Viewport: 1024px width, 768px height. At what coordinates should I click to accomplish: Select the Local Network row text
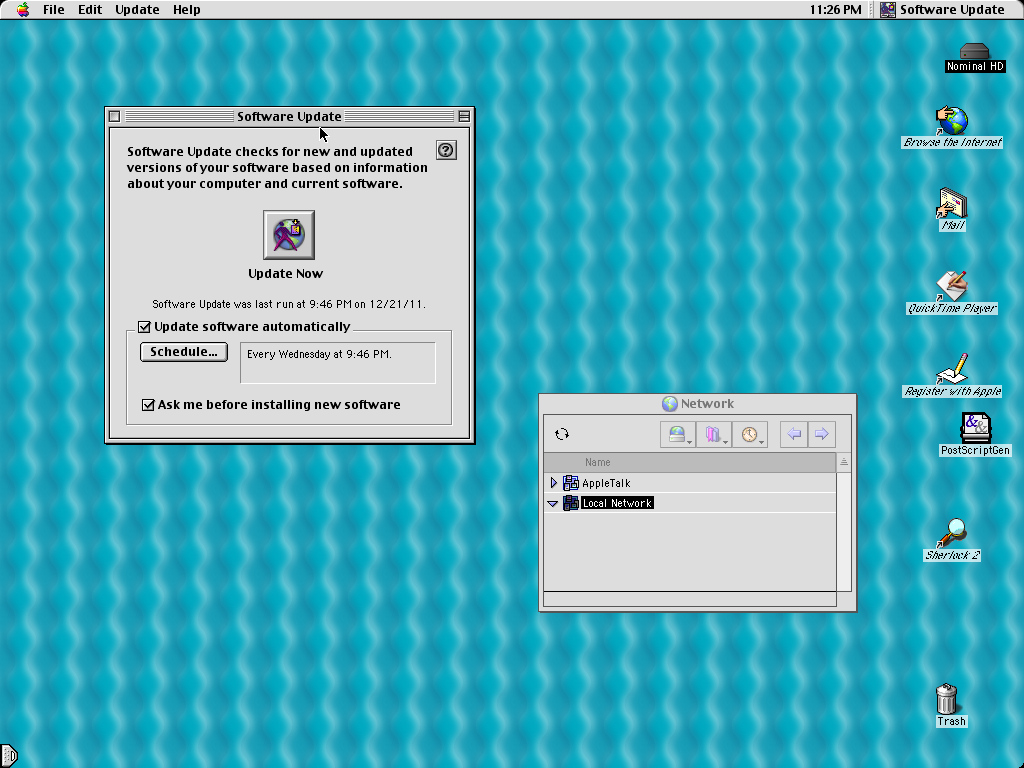(617, 503)
